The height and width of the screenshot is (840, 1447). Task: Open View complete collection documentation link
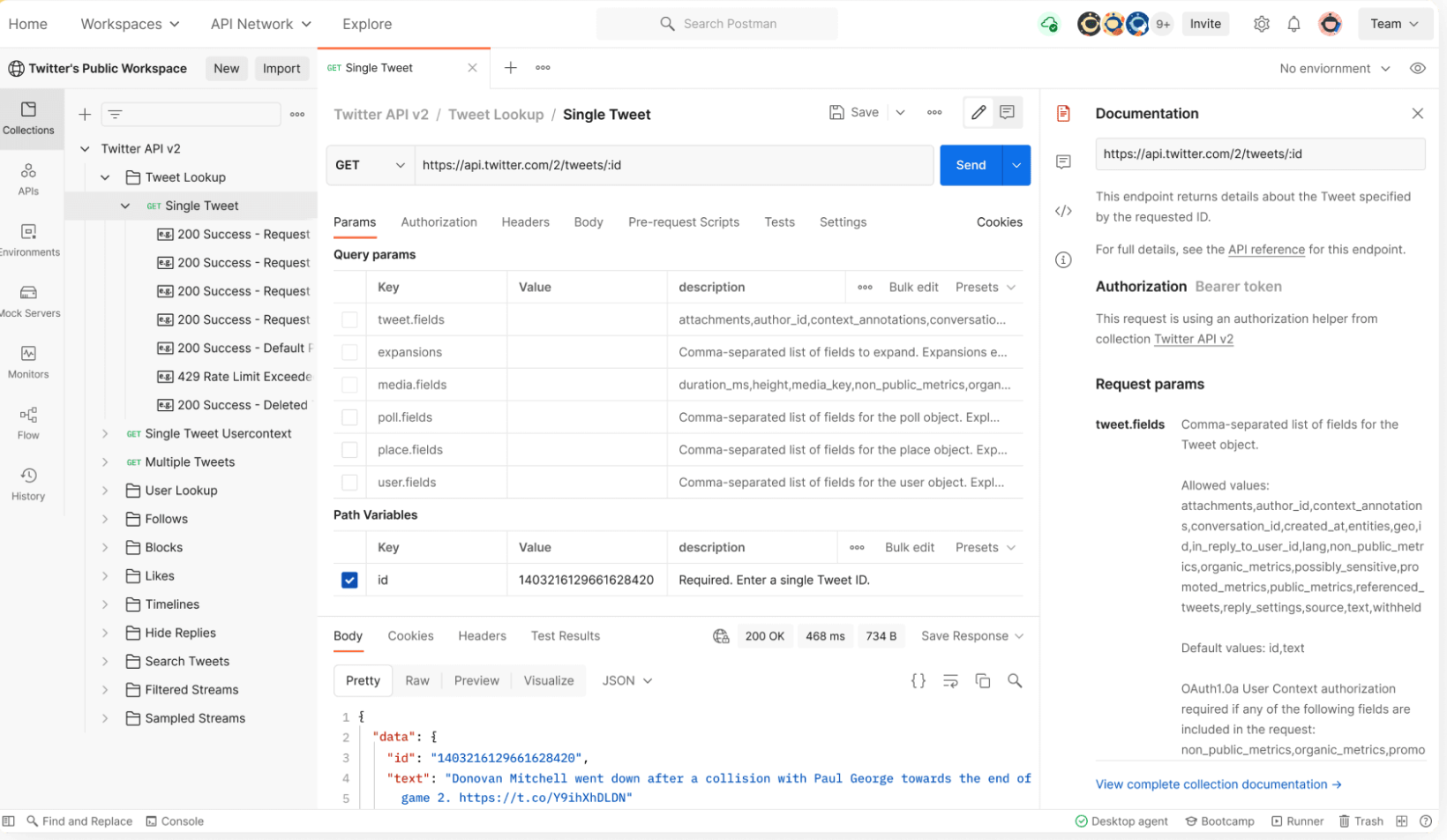coord(1218,784)
